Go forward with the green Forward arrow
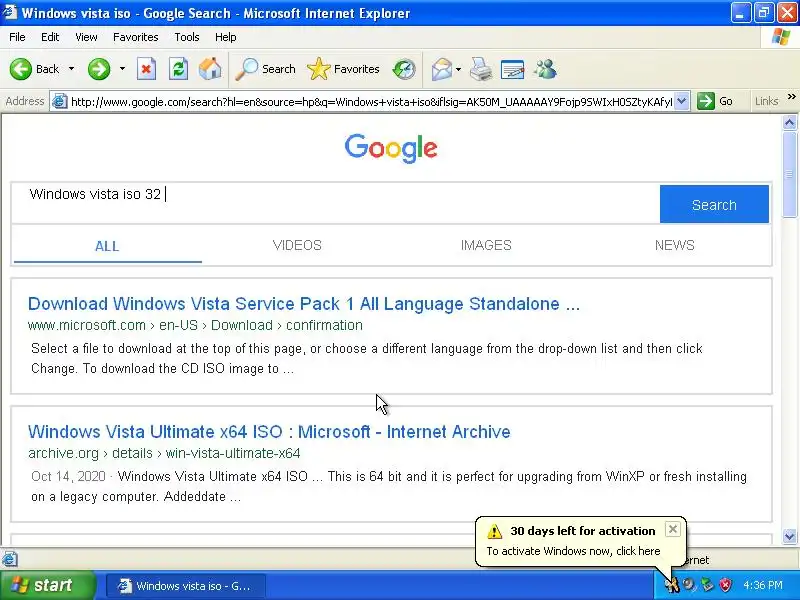Screen dimensions: 800x600 click(98, 69)
